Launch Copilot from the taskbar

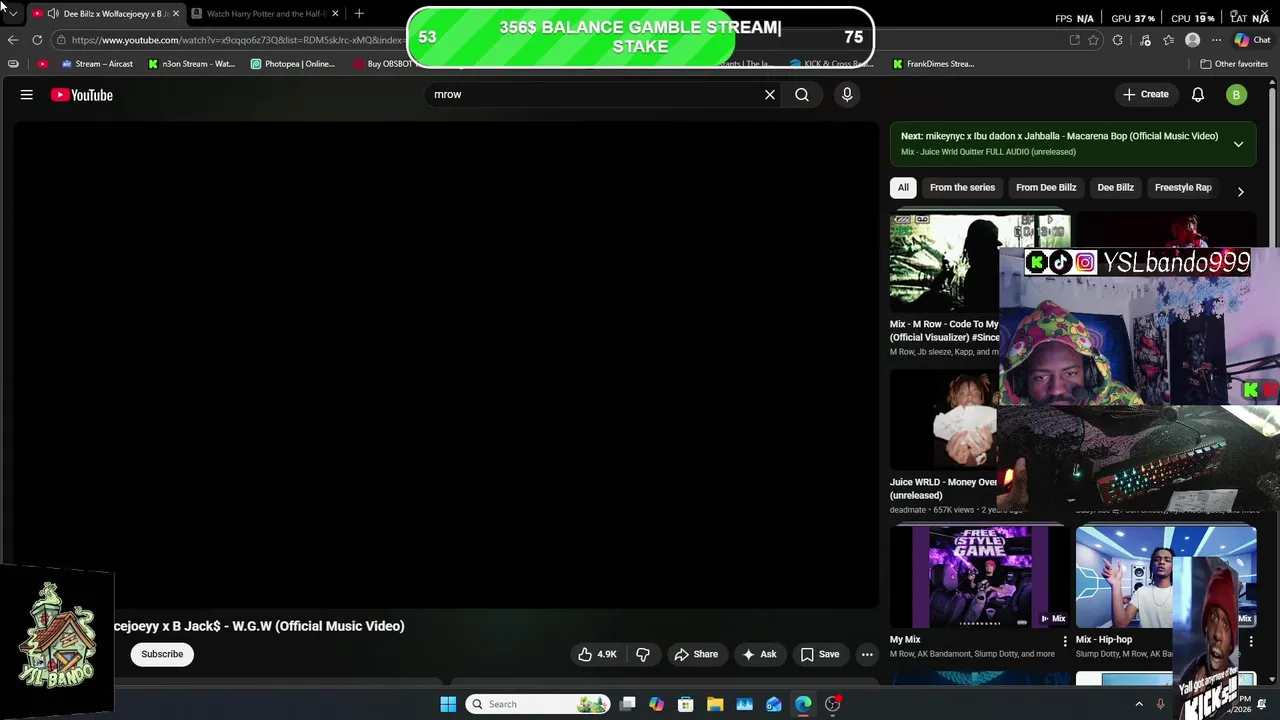pyautogui.click(x=656, y=704)
